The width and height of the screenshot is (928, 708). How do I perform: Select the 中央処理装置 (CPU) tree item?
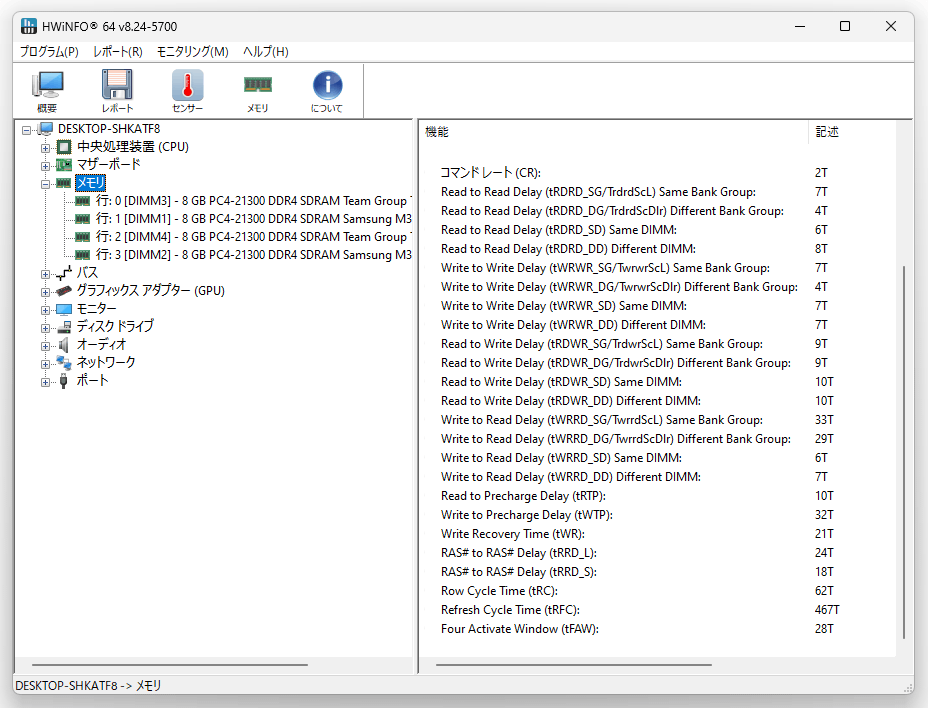[x=133, y=147]
